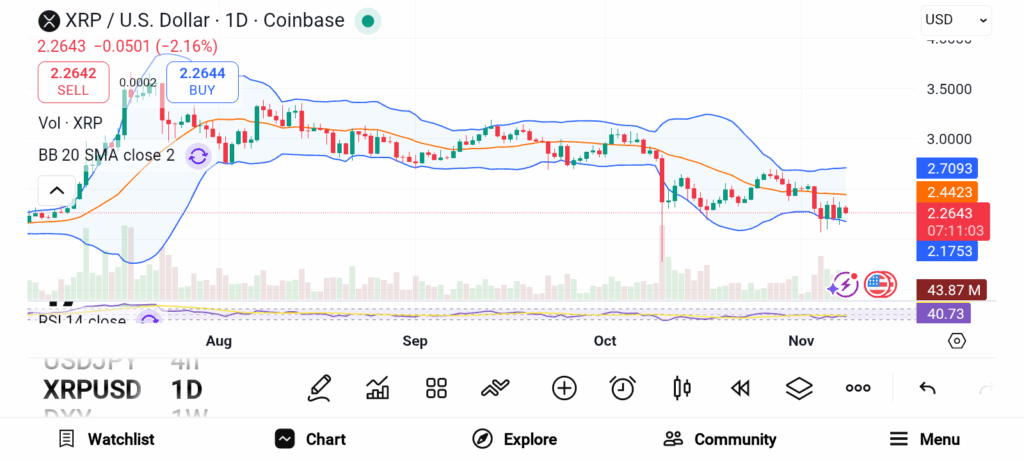Click the BB indicator refresh icon

198,156
